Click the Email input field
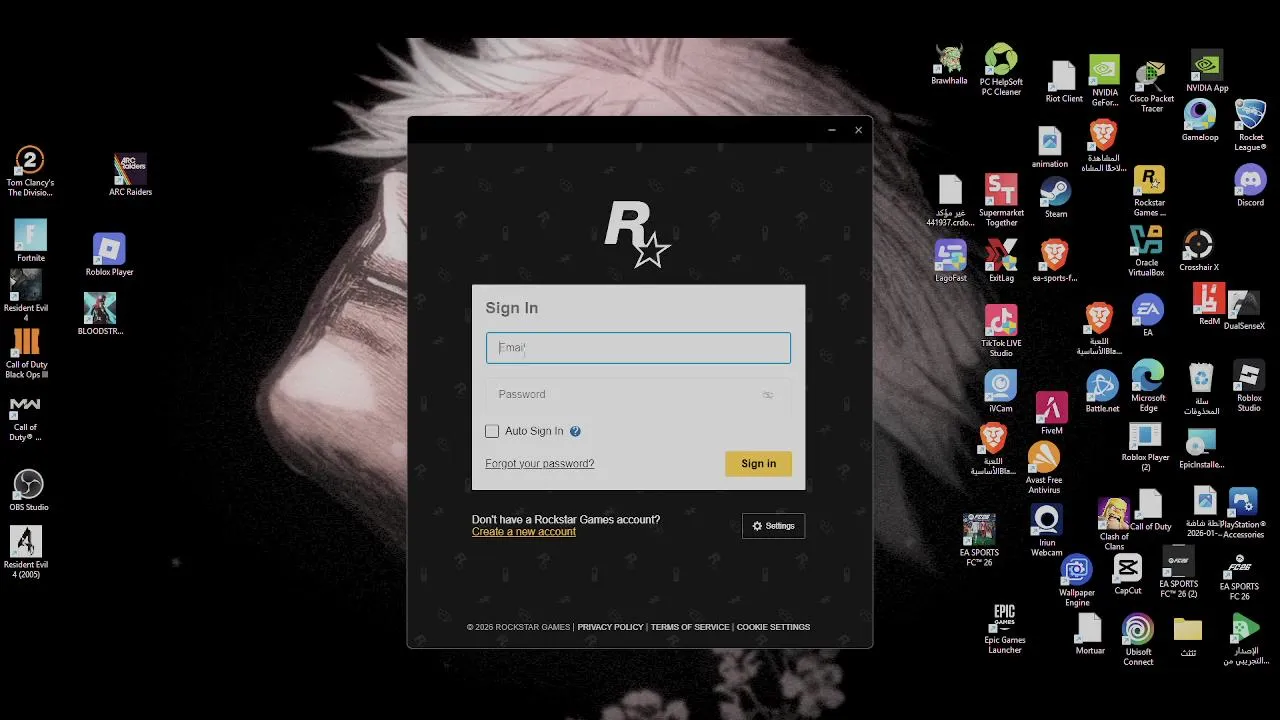This screenshot has height=720, width=1280. [638, 348]
